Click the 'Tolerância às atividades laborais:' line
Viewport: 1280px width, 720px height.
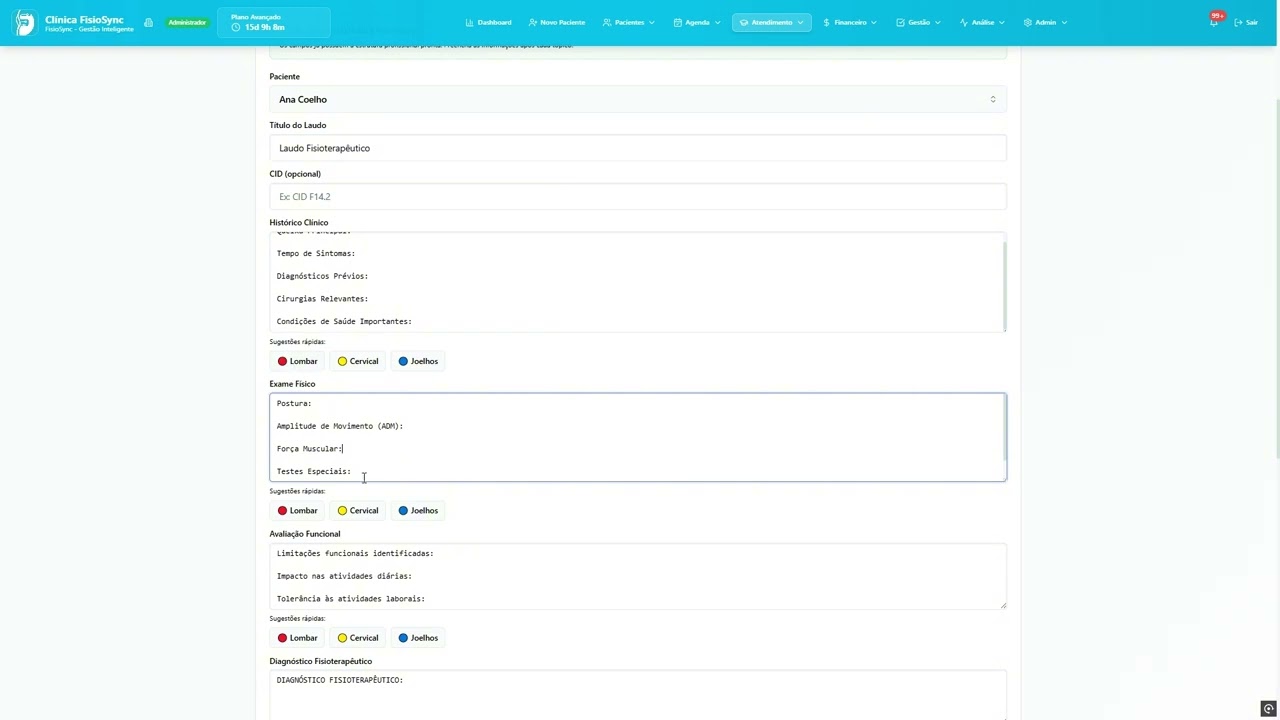[x=351, y=599]
